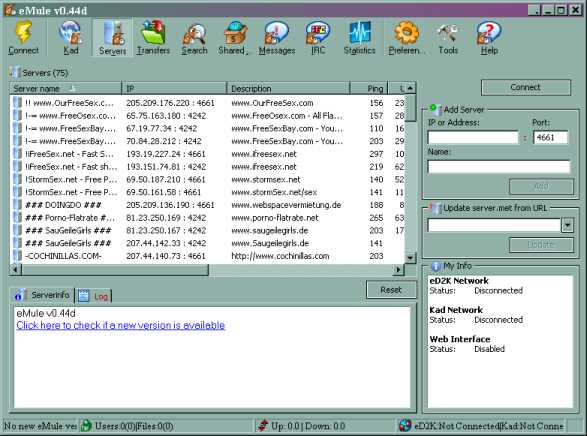The width and height of the screenshot is (587, 436).
Task: Select the !iFreeSex.net 193.19.227.24 row
Action: coord(208,154)
